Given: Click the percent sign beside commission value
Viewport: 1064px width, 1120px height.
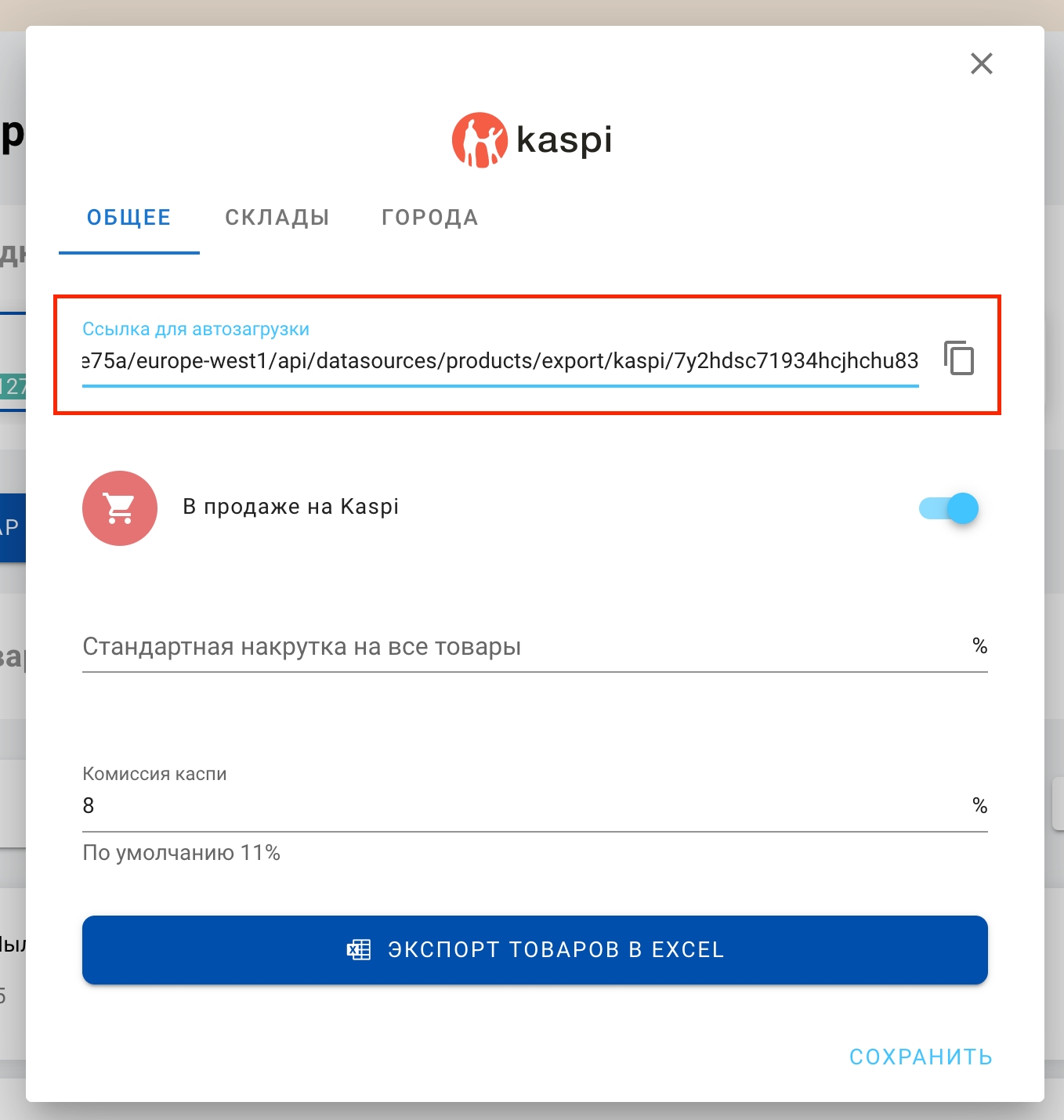Looking at the screenshot, I should point(979,806).
